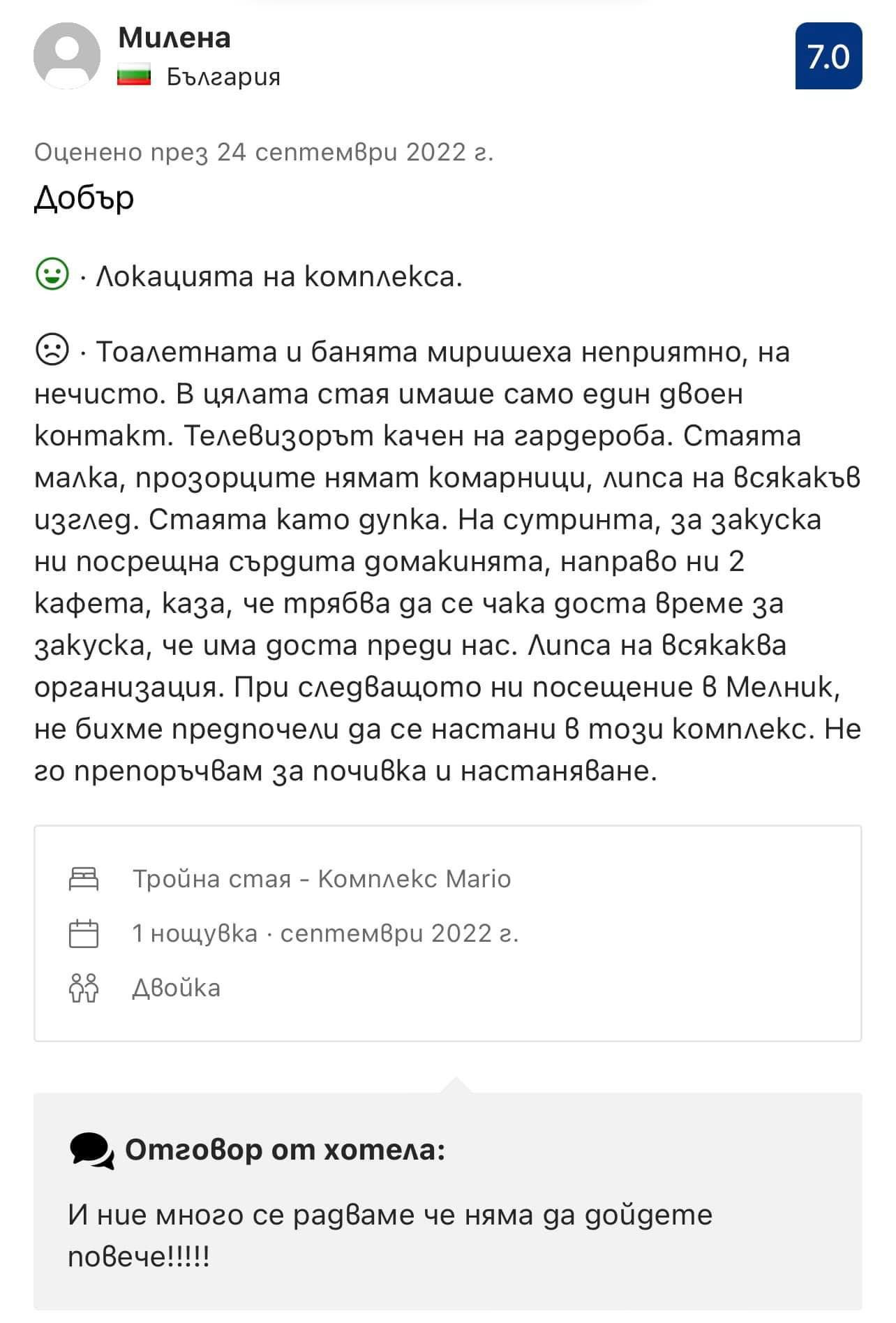Click the couple travelers icon
Image resolution: width=896 pixels, height=1323 pixels.
click(84, 988)
